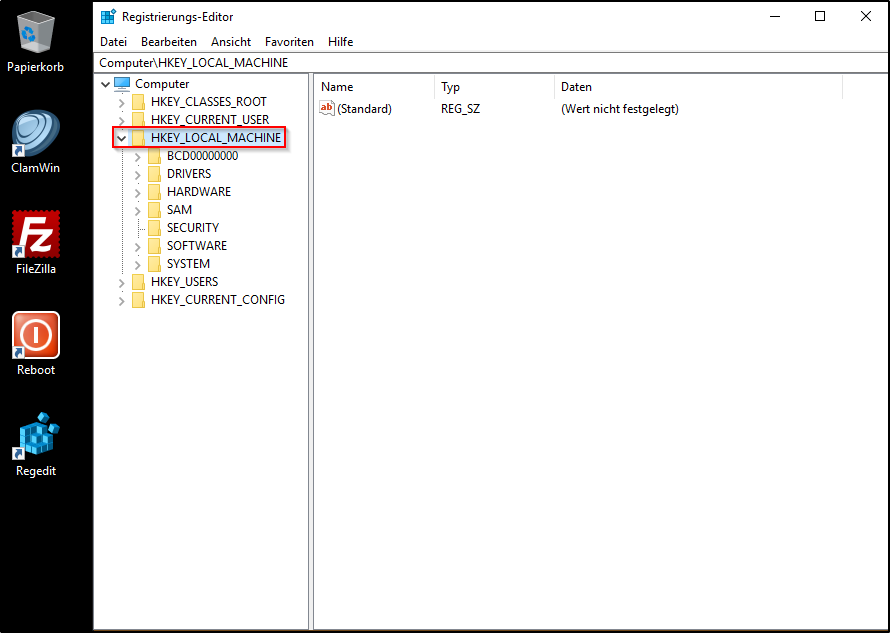Select the DRIVERS label
The height and width of the screenshot is (633, 890).
[x=189, y=174]
